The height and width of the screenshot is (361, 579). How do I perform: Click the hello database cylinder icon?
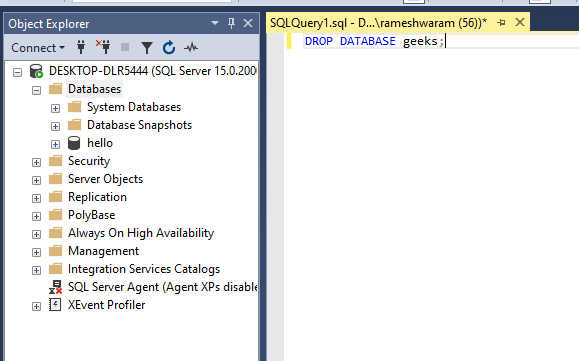click(x=74, y=143)
